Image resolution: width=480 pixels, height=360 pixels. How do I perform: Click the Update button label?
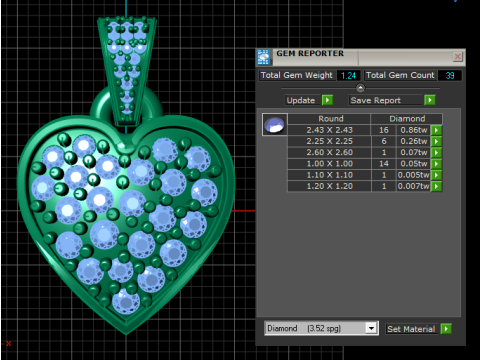(x=301, y=100)
